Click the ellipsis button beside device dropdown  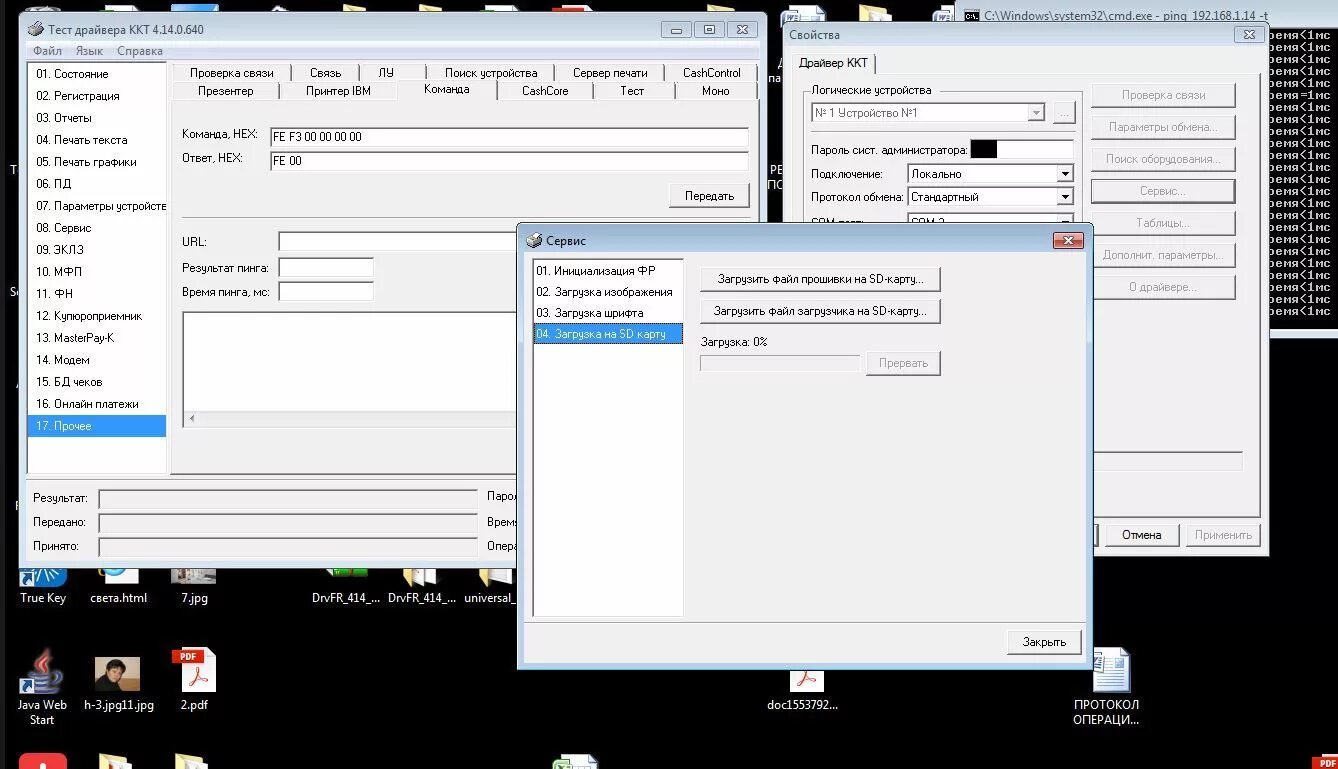1063,113
